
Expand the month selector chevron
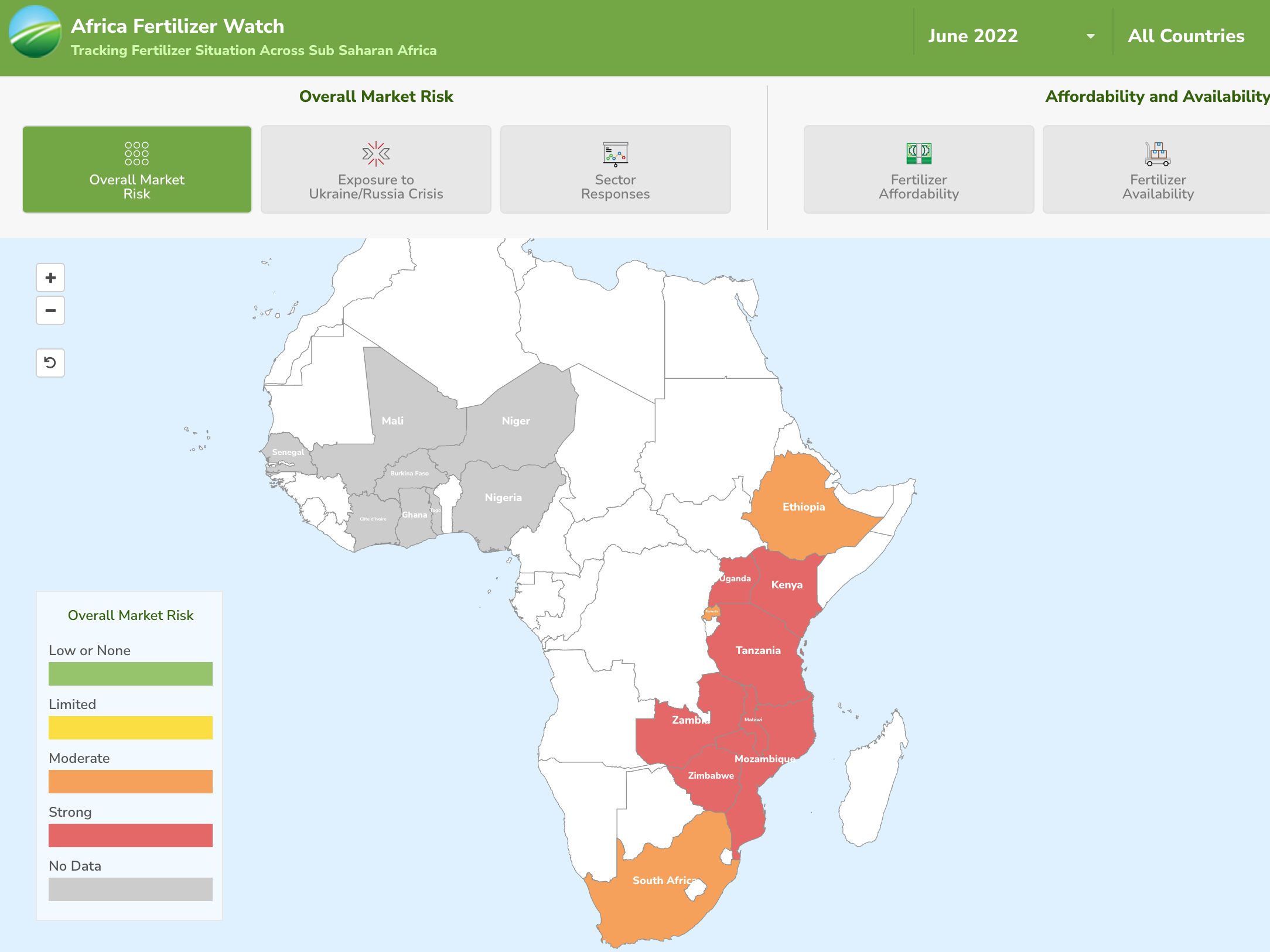1090,36
